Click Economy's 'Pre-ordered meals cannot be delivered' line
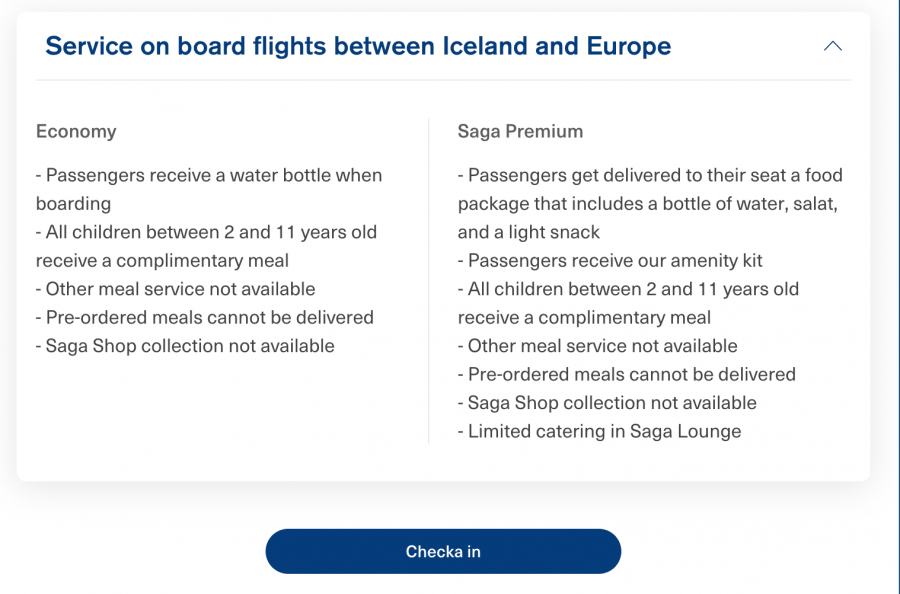This screenshot has height=594, width=900. pyautogui.click(x=205, y=317)
